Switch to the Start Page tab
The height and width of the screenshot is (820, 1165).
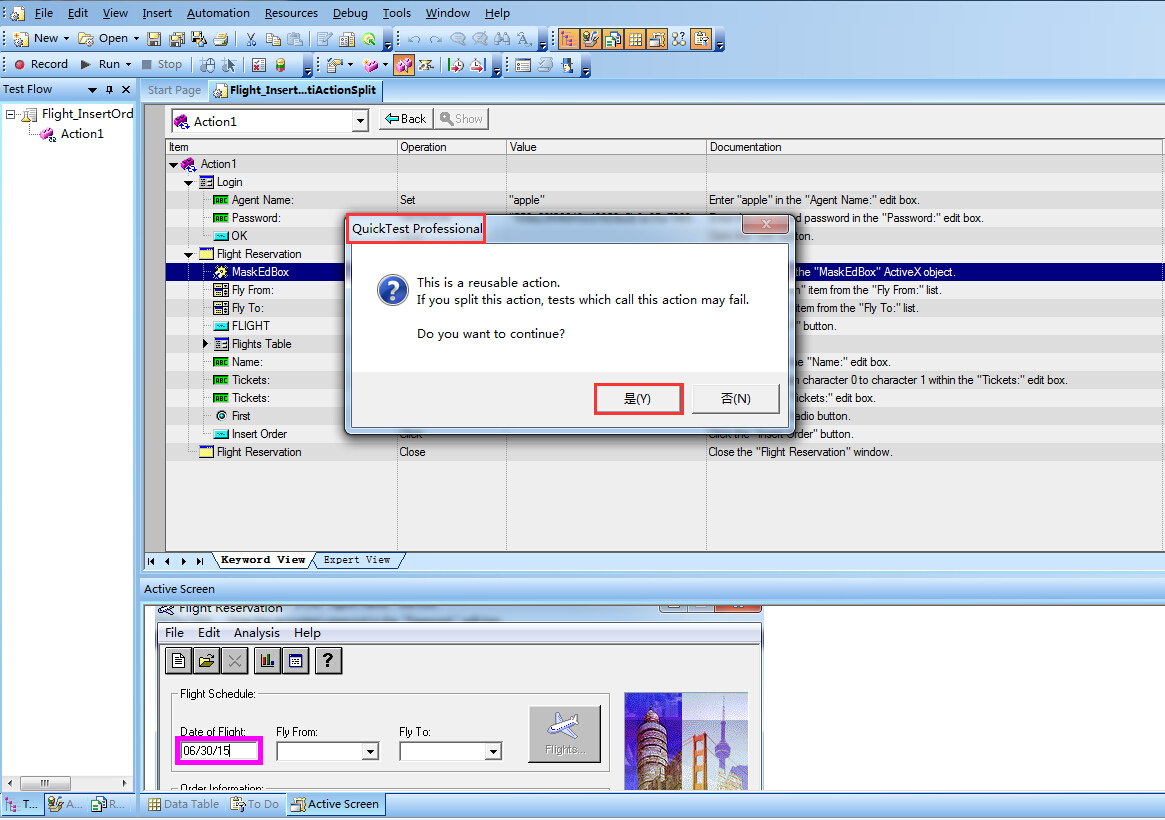tap(174, 90)
